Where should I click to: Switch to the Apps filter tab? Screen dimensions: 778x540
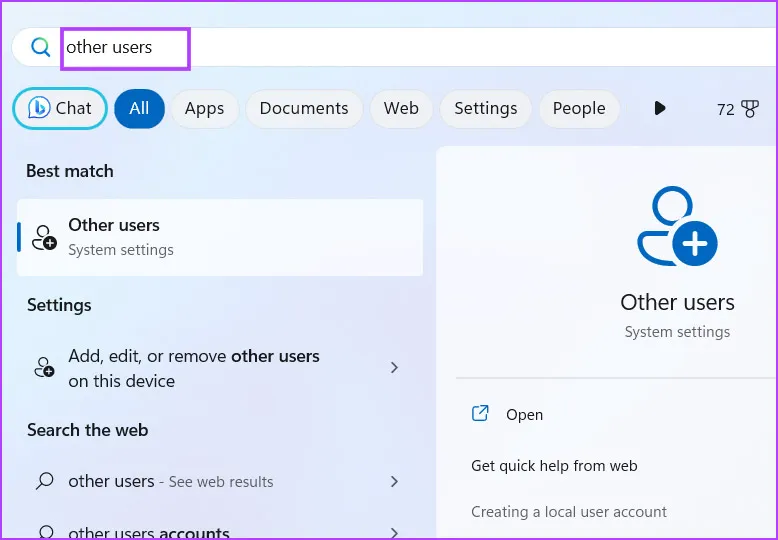pyautogui.click(x=204, y=108)
